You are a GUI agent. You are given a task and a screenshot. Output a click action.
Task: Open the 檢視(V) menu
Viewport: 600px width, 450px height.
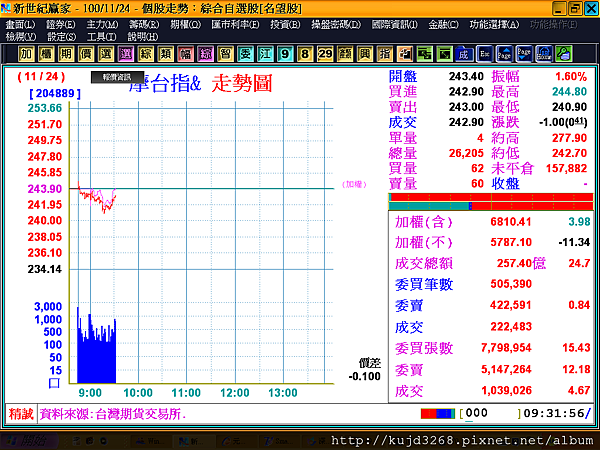click(x=21, y=37)
